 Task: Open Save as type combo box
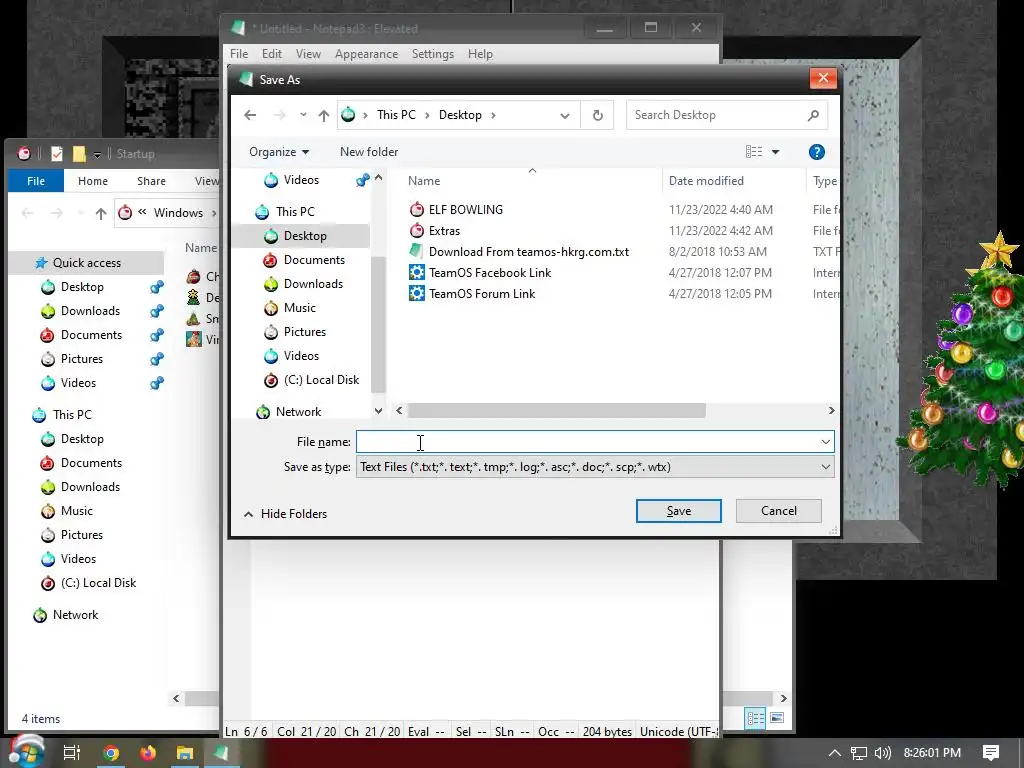(x=595, y=467)
